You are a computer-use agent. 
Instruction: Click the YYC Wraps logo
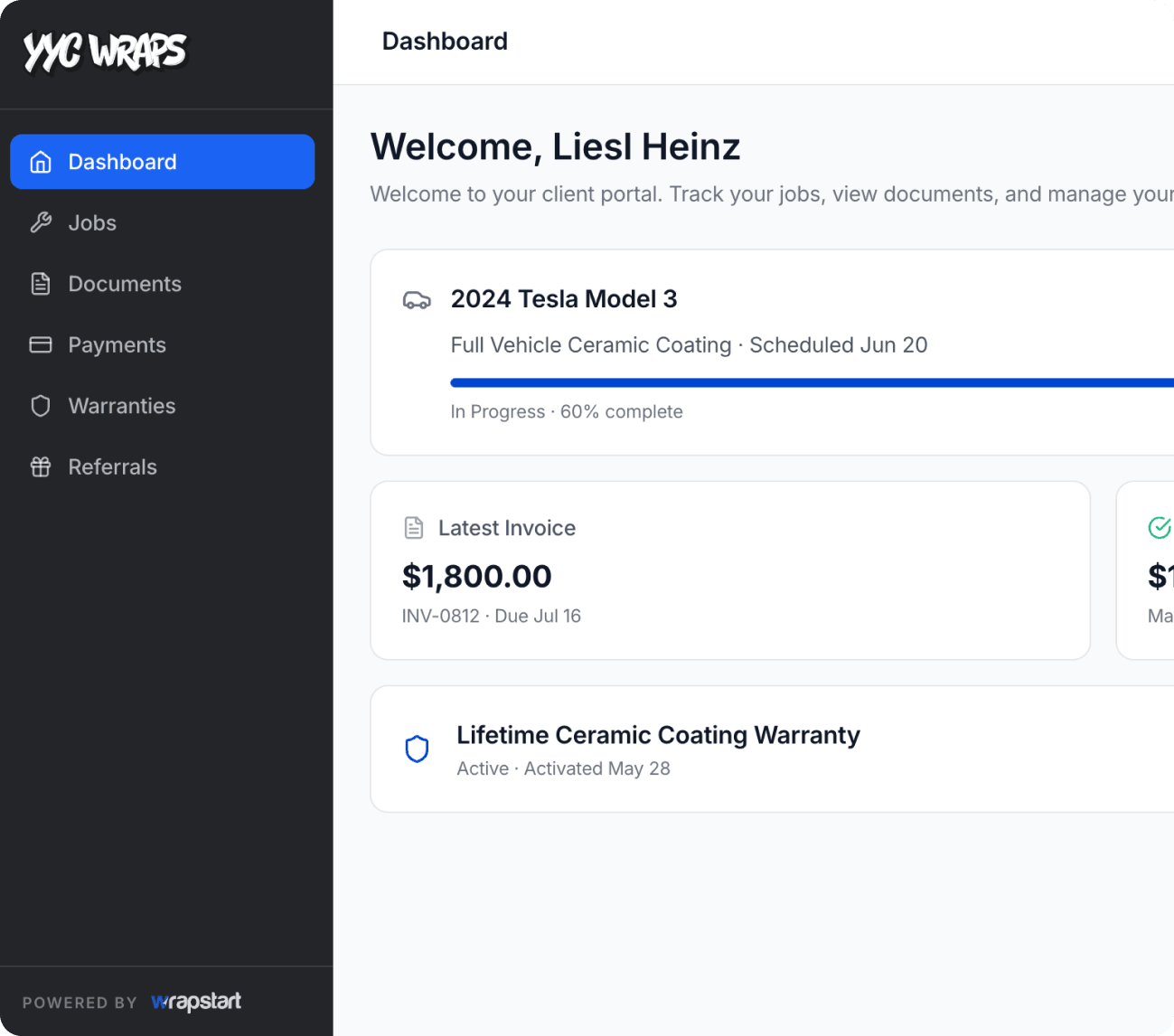point(105,52)
